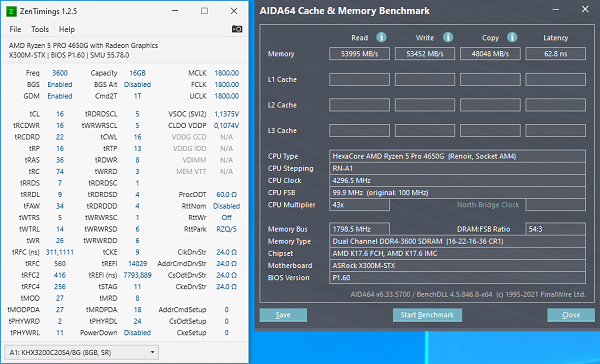Click the CLDO VDDP value 0,1074V
Image resolution: width=600 pixels, height=364 pixels.
tap(227, 126)
